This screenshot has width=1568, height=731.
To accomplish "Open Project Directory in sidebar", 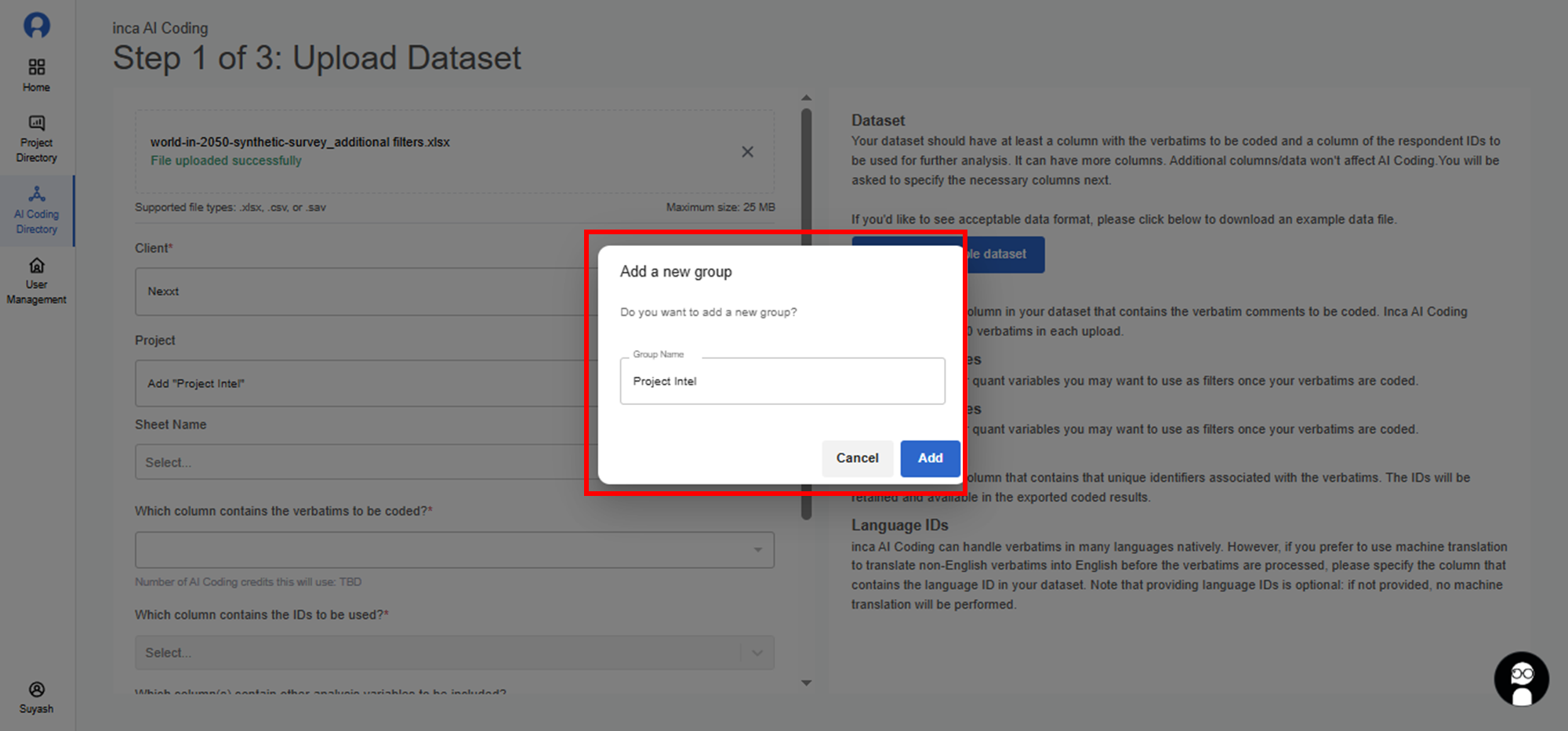I will (37, 139).
